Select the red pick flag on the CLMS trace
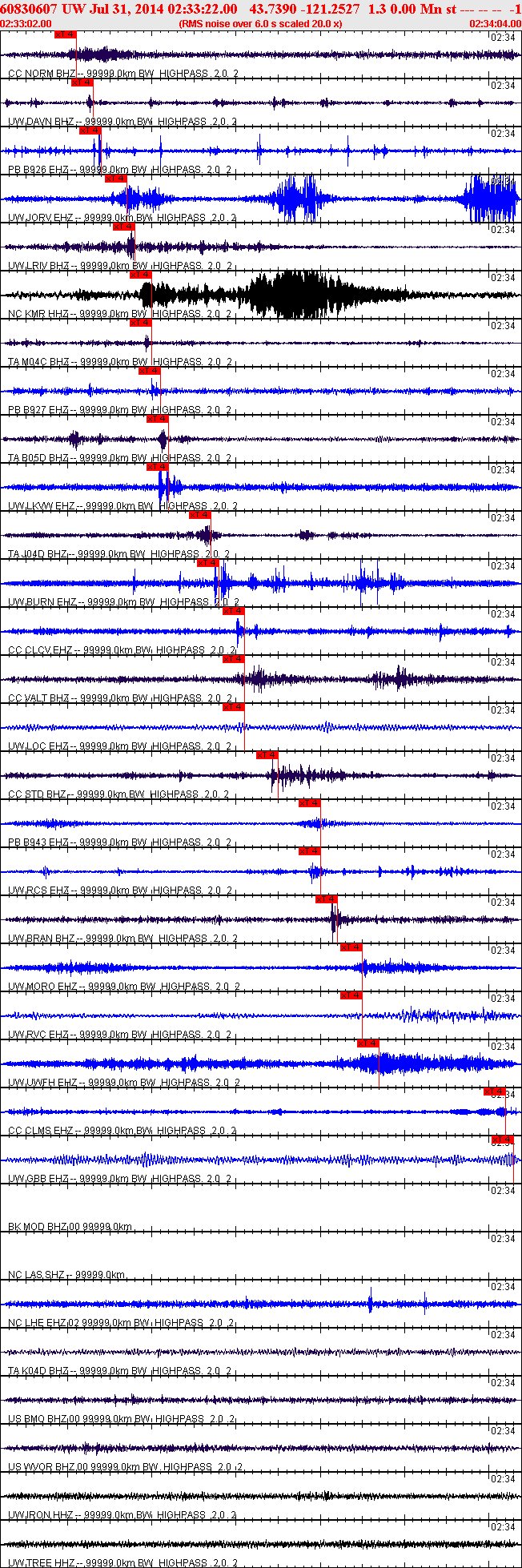 pos(495,1092)
